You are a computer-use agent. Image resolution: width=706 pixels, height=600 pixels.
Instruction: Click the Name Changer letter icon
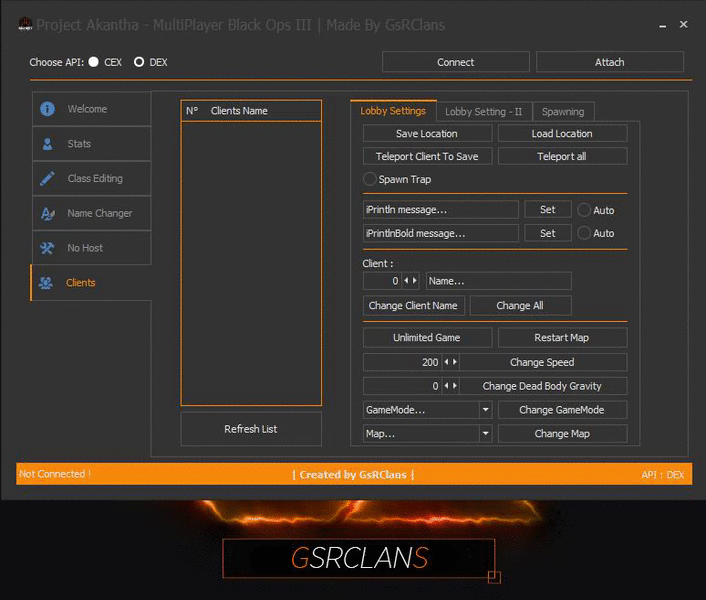[47, 213]
